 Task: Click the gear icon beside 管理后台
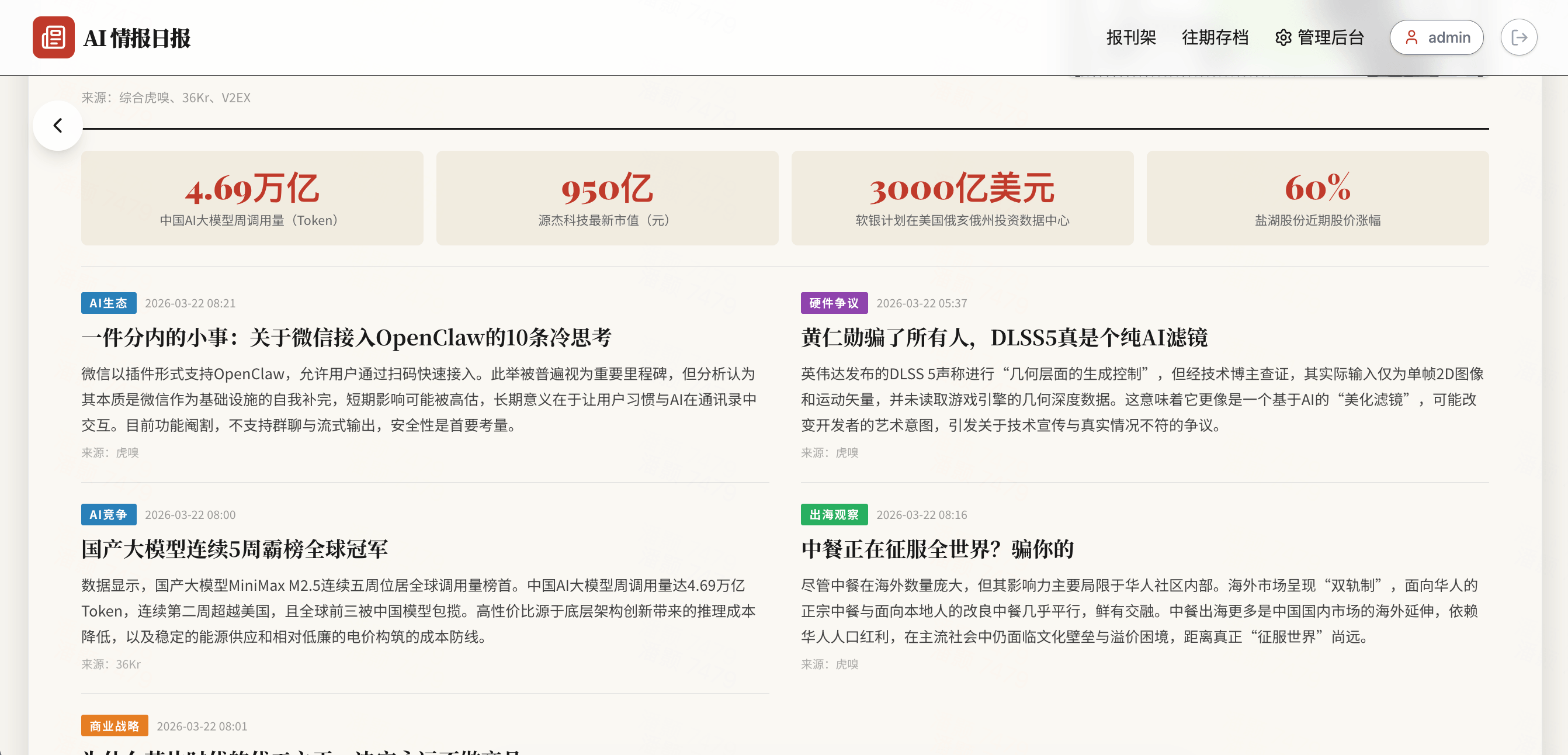[1283, 37]
